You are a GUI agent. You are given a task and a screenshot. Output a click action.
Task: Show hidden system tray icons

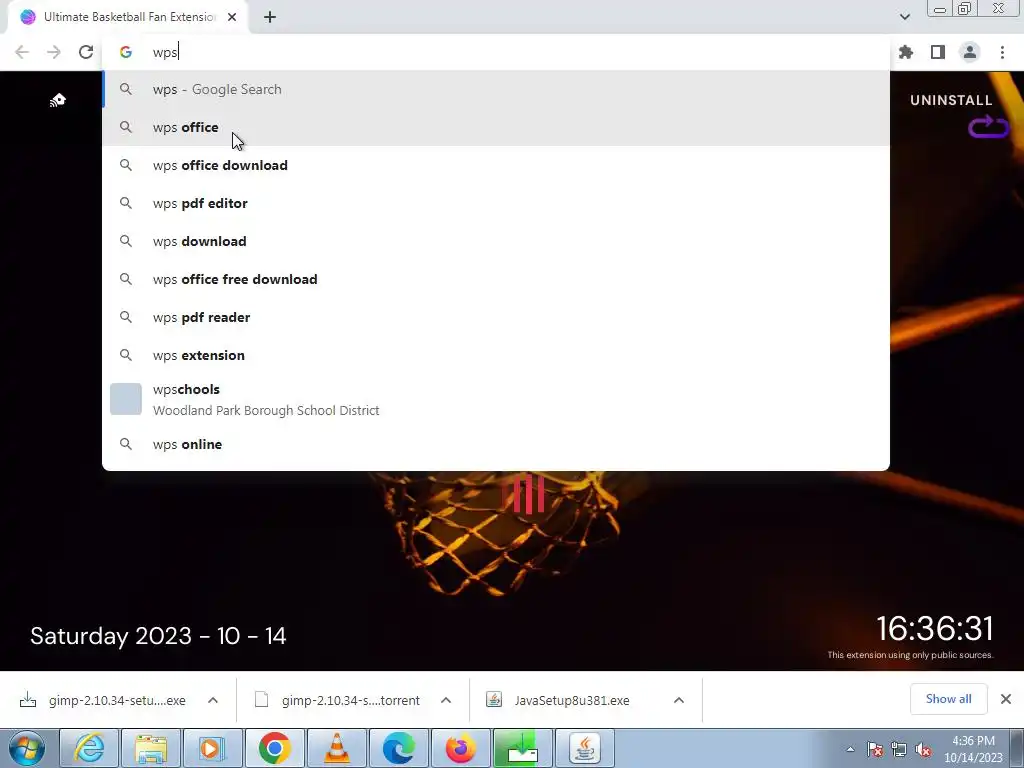point(850,749)
